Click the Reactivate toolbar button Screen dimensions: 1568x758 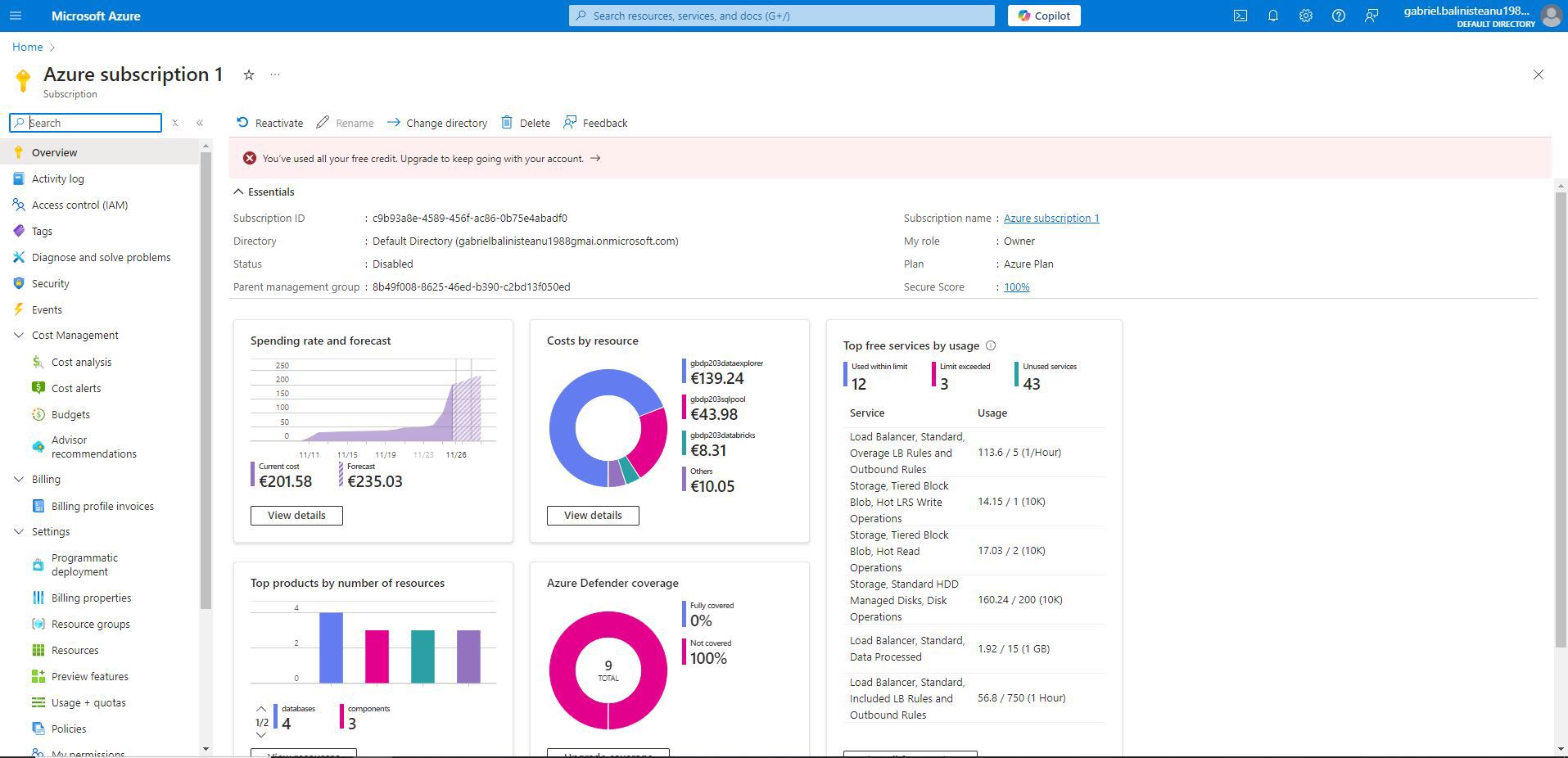tap(269, 123)
